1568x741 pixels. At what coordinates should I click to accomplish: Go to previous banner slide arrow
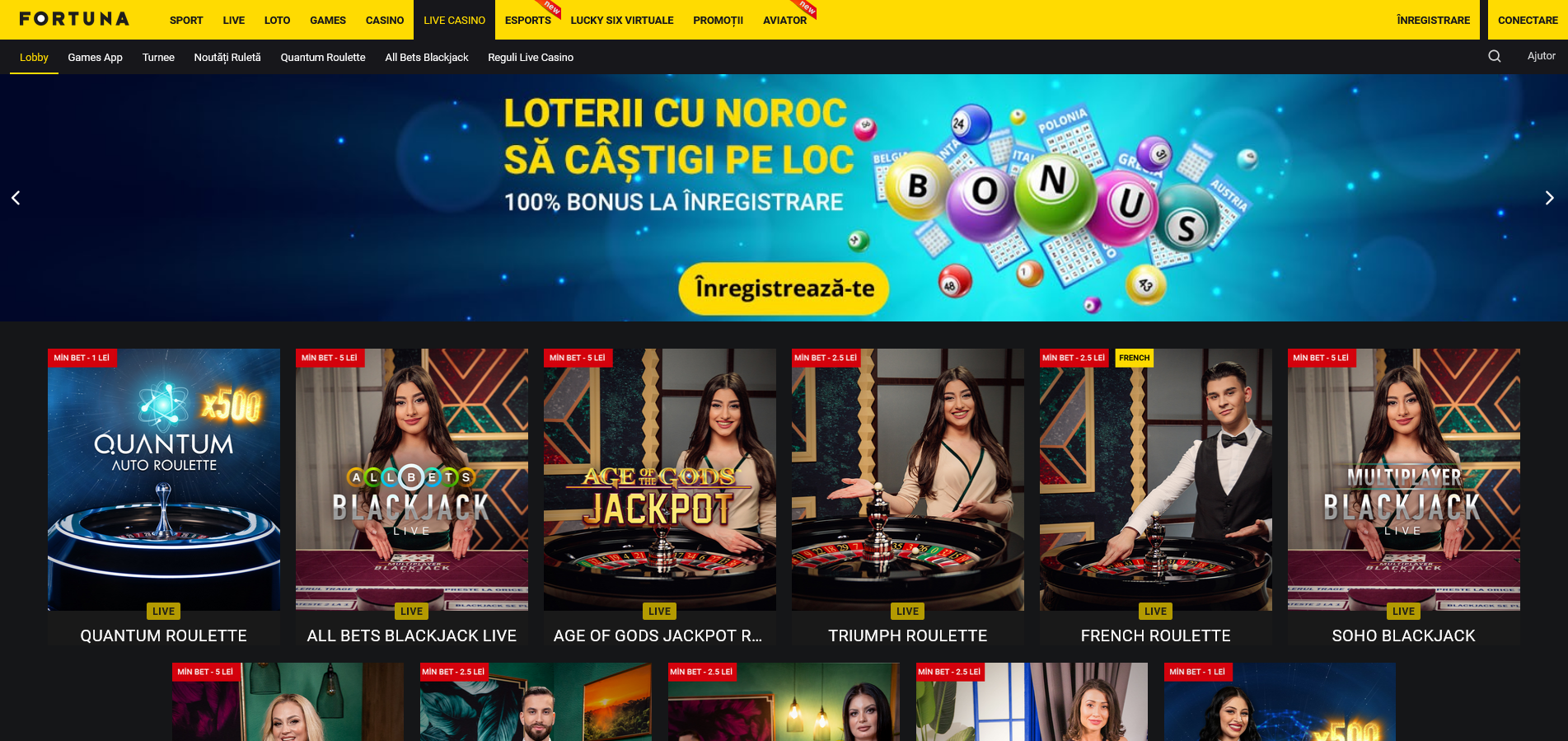[x=16, y=198]
